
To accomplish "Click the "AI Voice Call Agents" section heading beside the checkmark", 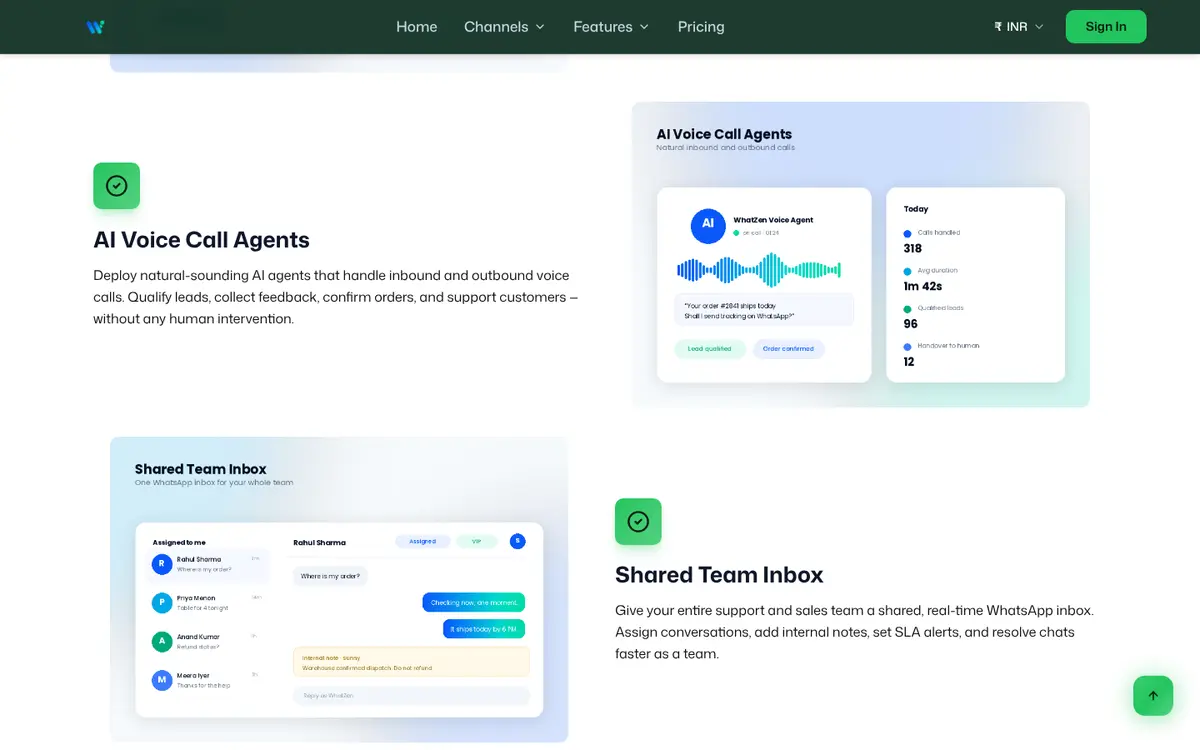I will tap(201, 240).
